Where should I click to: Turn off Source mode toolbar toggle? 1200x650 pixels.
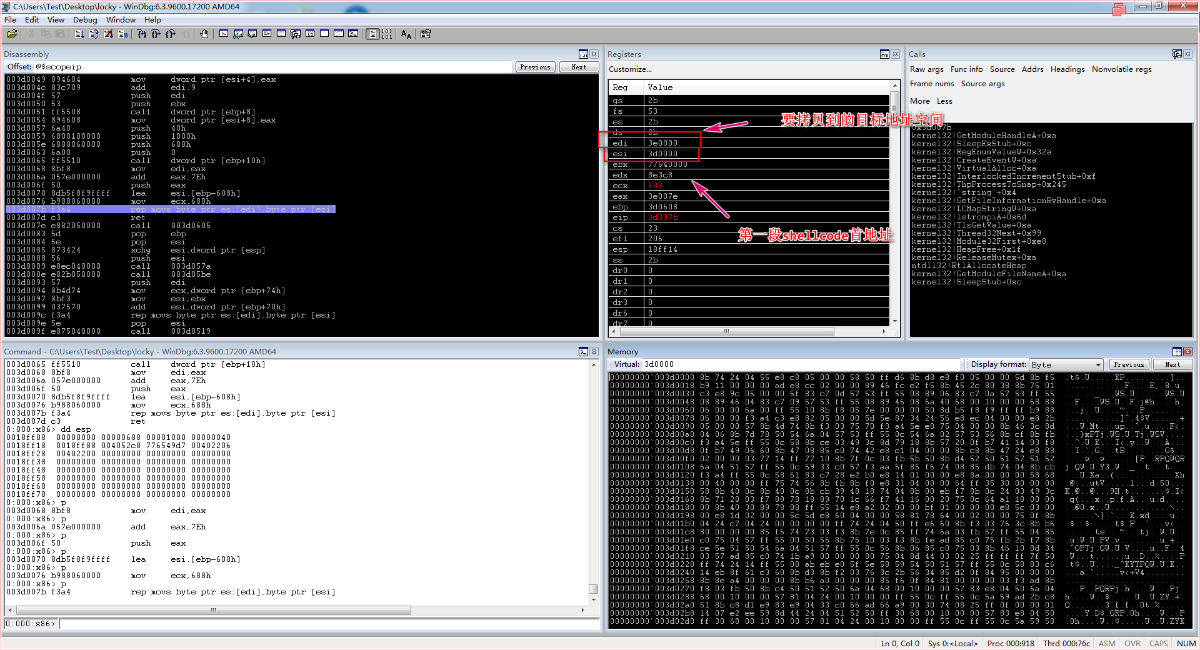click(387, 34)
